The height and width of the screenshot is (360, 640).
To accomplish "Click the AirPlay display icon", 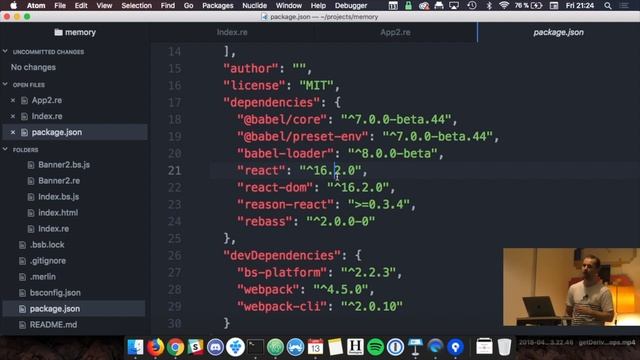I will pos(454,5).
